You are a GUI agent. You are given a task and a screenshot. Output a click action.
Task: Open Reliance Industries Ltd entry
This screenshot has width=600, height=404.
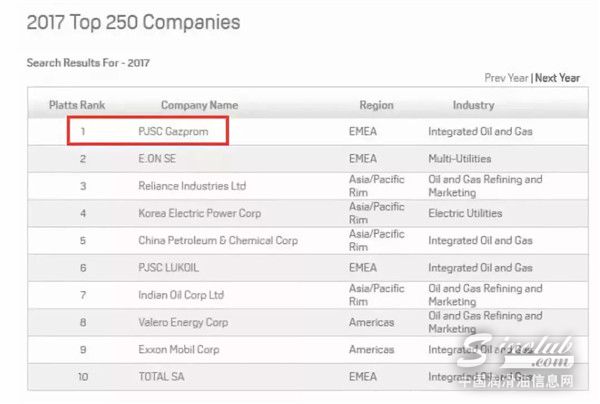coord(191,186)
